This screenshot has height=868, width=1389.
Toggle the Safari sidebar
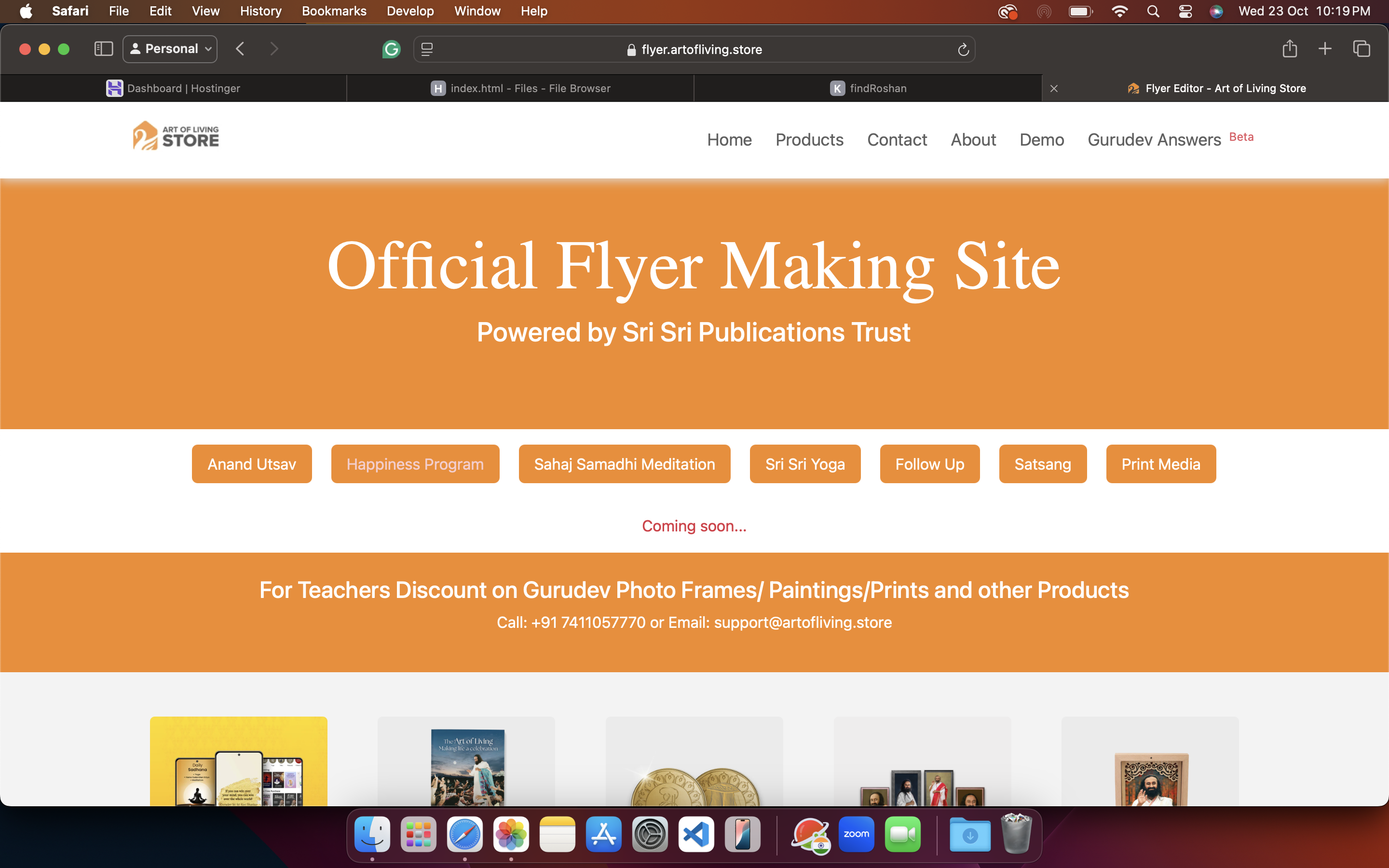coord(103,49)
